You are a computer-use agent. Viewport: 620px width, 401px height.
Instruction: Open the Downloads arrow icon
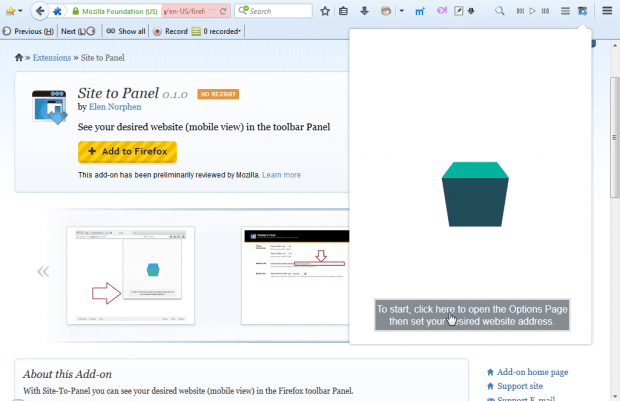[365, 11]
